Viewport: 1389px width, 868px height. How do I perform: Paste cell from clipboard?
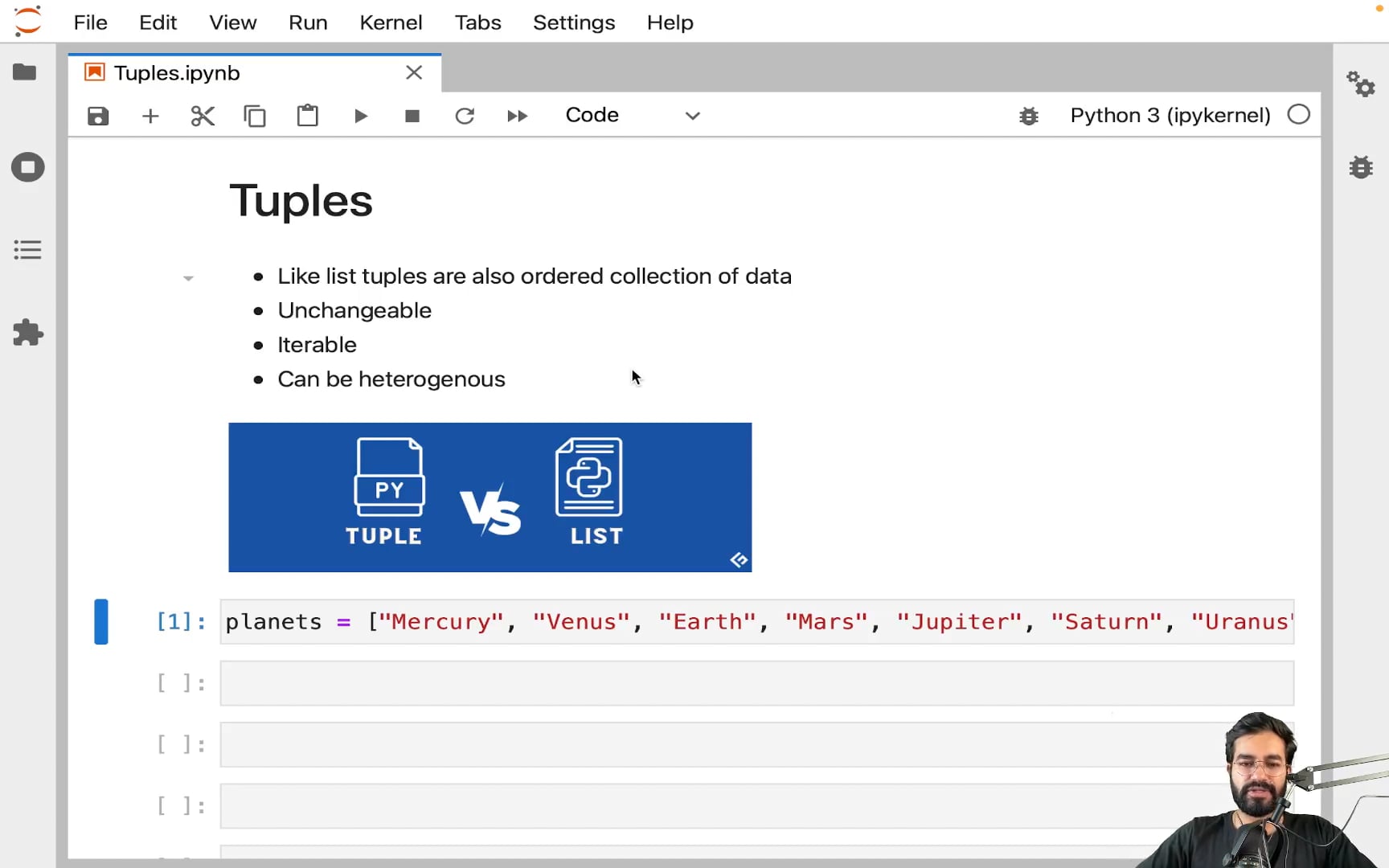click(x=307, y=116)
